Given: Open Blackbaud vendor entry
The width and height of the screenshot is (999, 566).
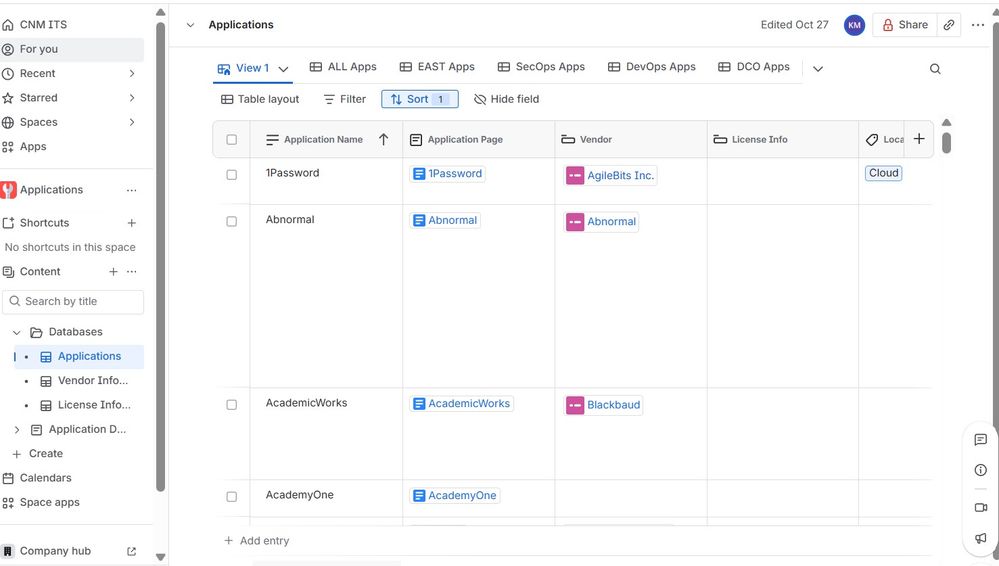Looking at the screenshot, I should click(x=603, y=405).
